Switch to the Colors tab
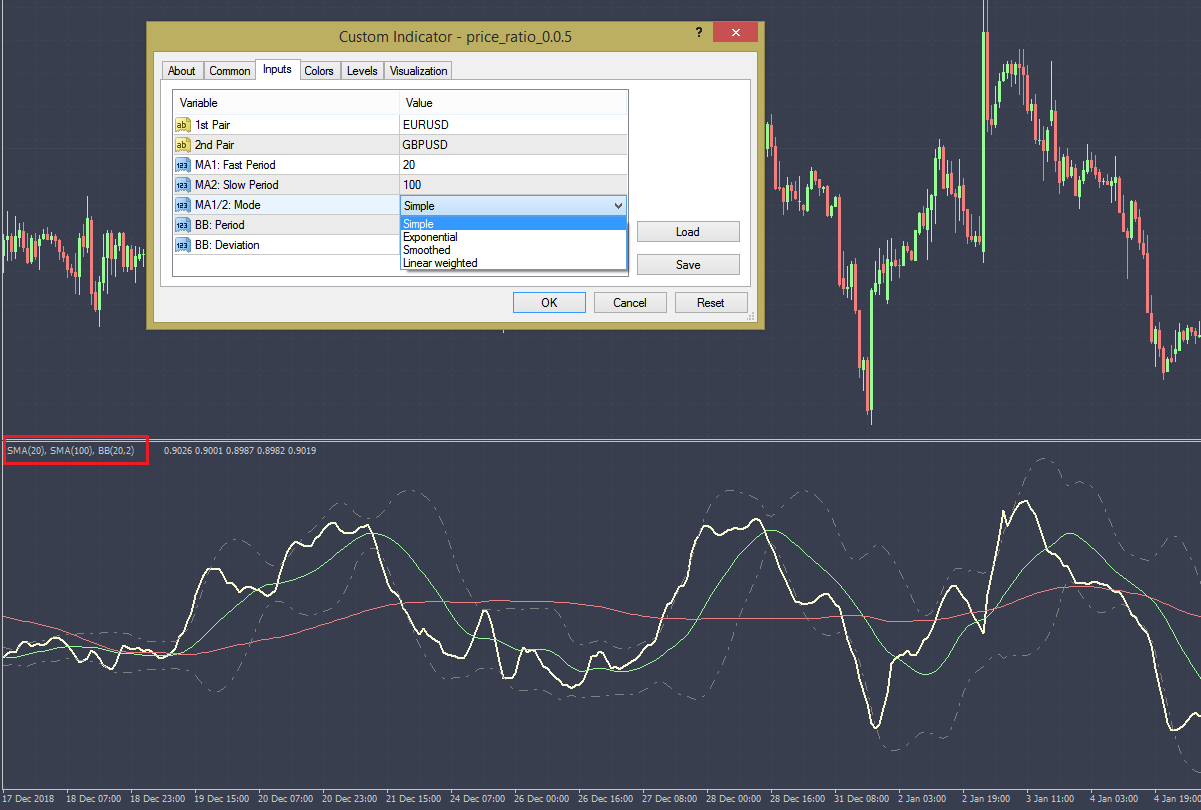The image size is (1201, 810). tap(319, 71)
